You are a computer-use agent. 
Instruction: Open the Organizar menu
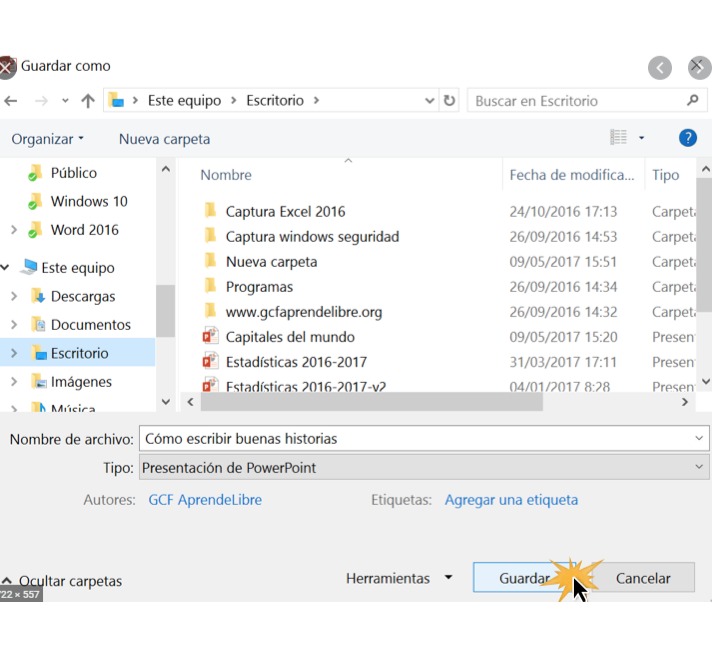[x=47, y=139]
